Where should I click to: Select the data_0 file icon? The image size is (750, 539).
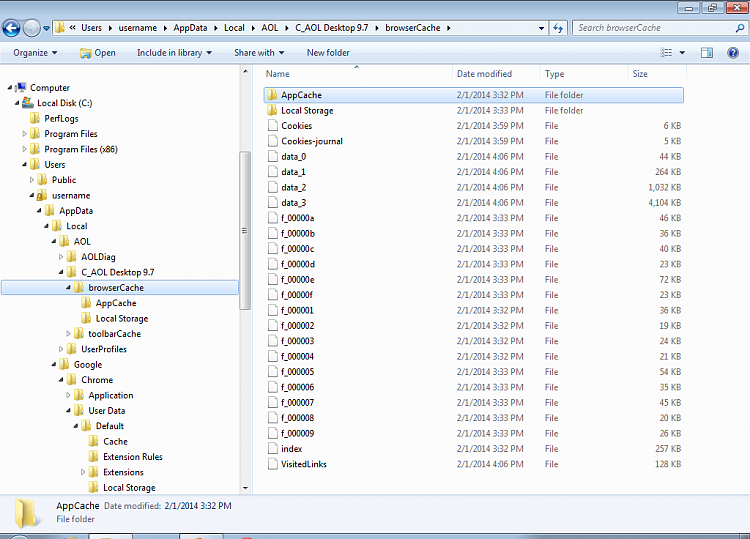[273, 156]
